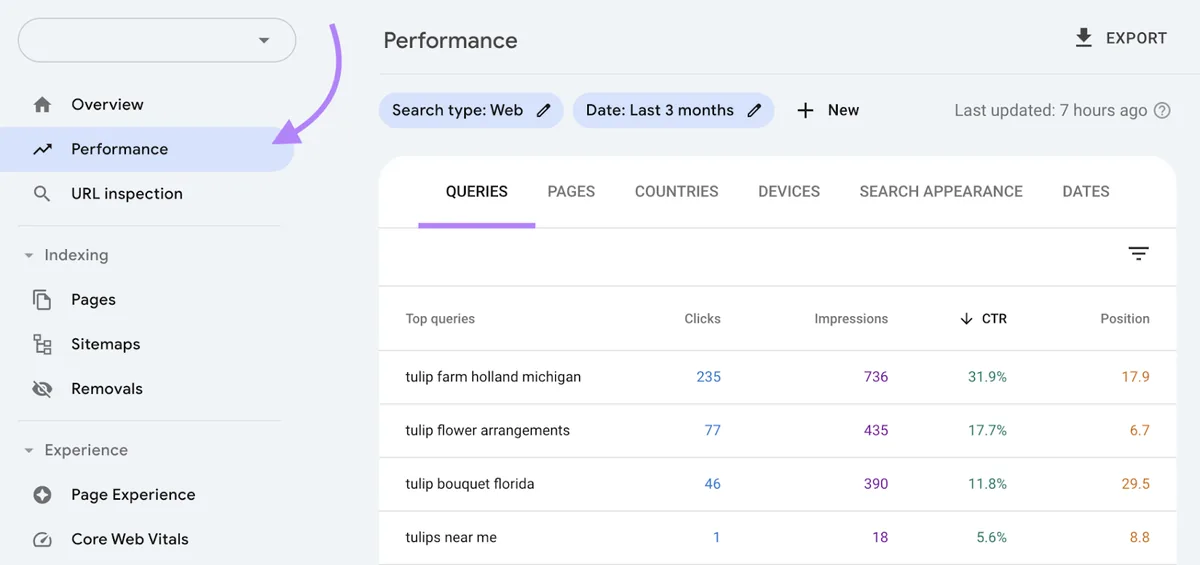Viewport: 1200px width, 565px height.
Task: Click the 11.8% CTR value
Action: click(987, 484)
